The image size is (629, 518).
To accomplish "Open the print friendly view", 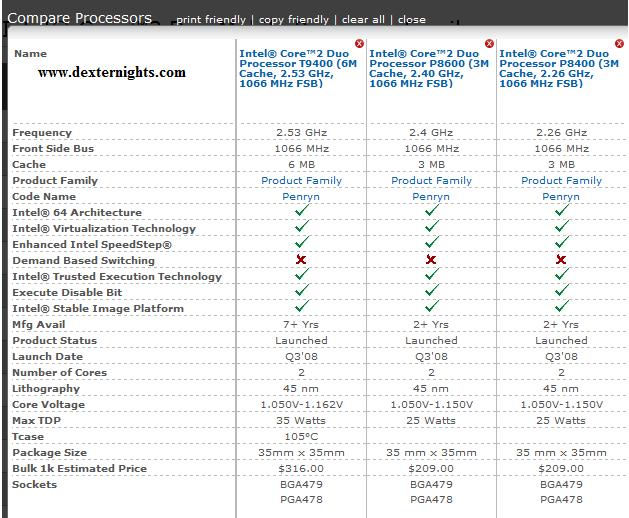I will coord(211,20).
